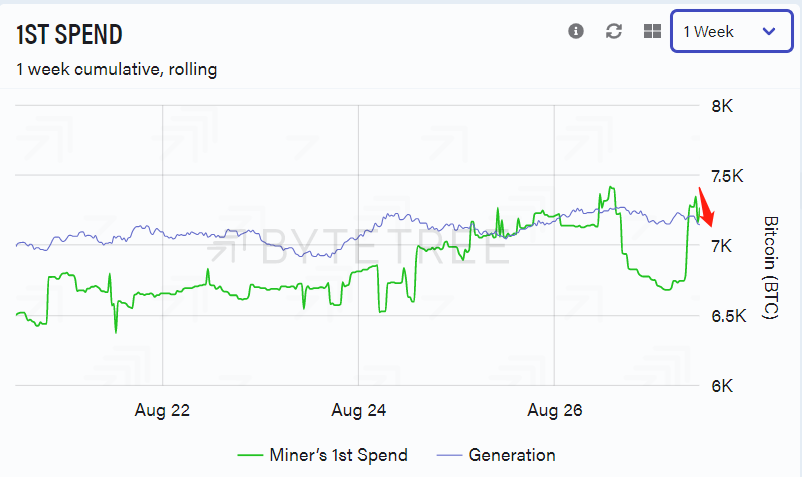Click the 8K axis value

pyautogui.click(x=722, y=106)
